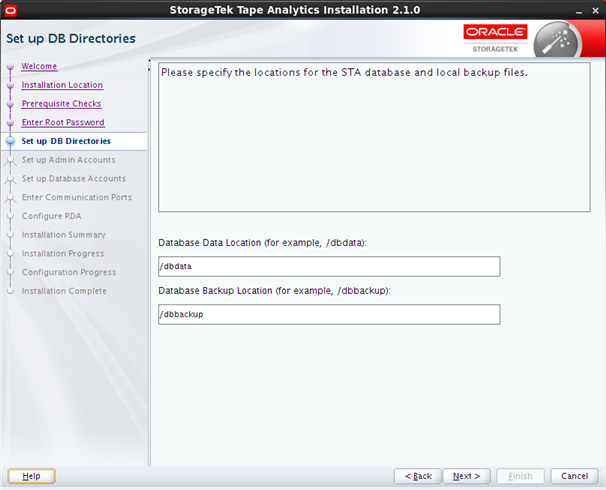Click the Enter Communication Ports step
The image size is (606, 490).
click(x=77, y=197)
